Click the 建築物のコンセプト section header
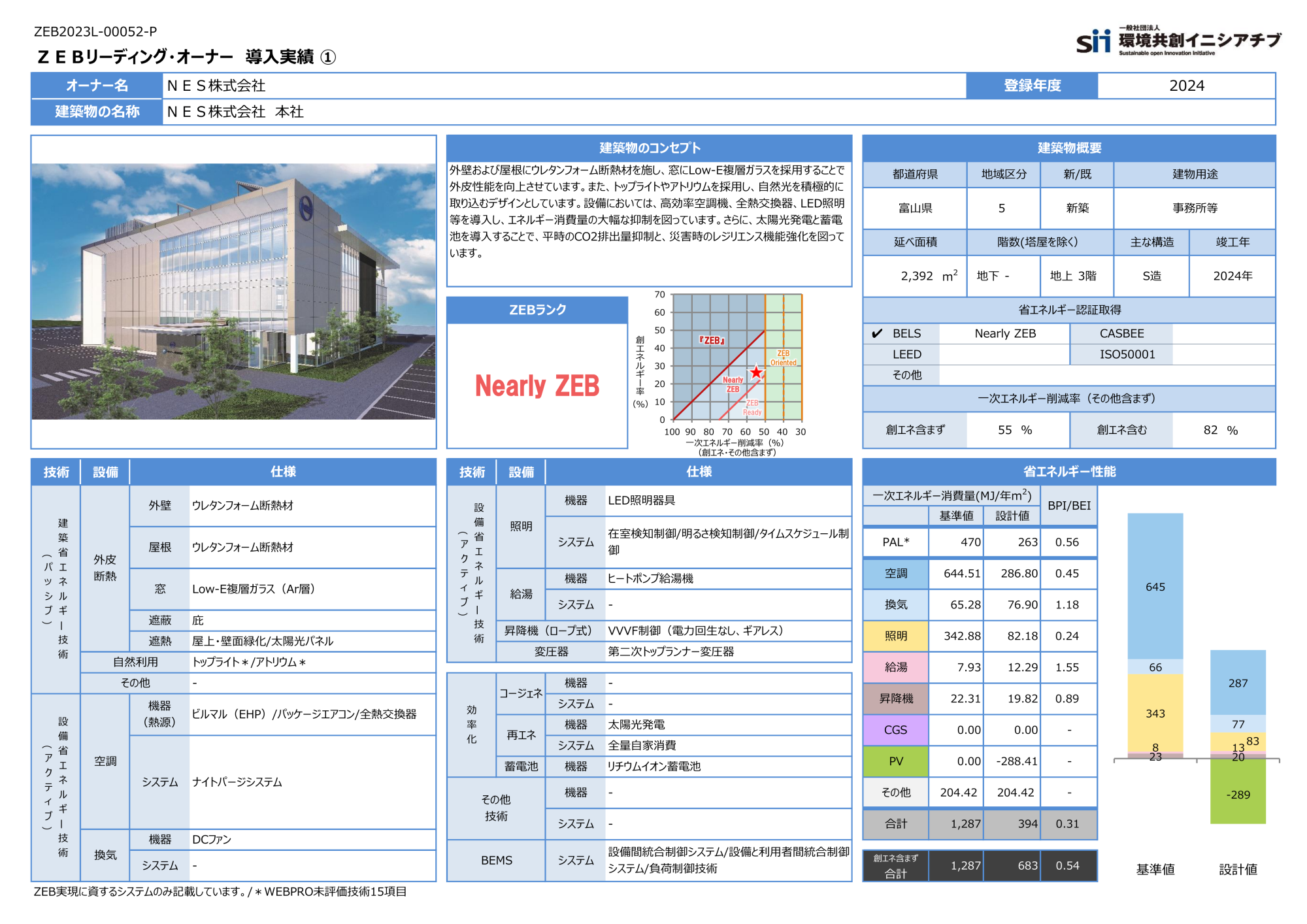Viewport: 1307px width, 924px height. coord(649,148)
